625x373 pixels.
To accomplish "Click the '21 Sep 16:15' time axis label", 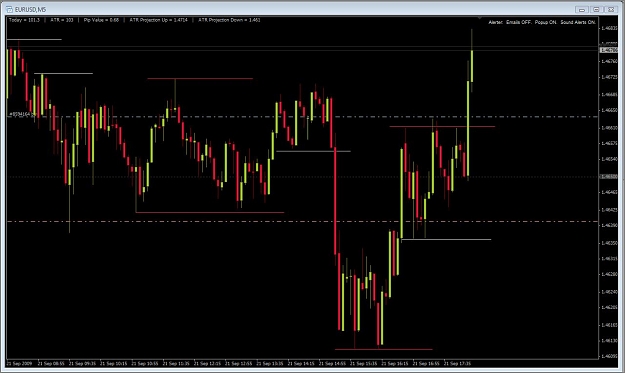I will pyautogui.click(x=394, y=363).
